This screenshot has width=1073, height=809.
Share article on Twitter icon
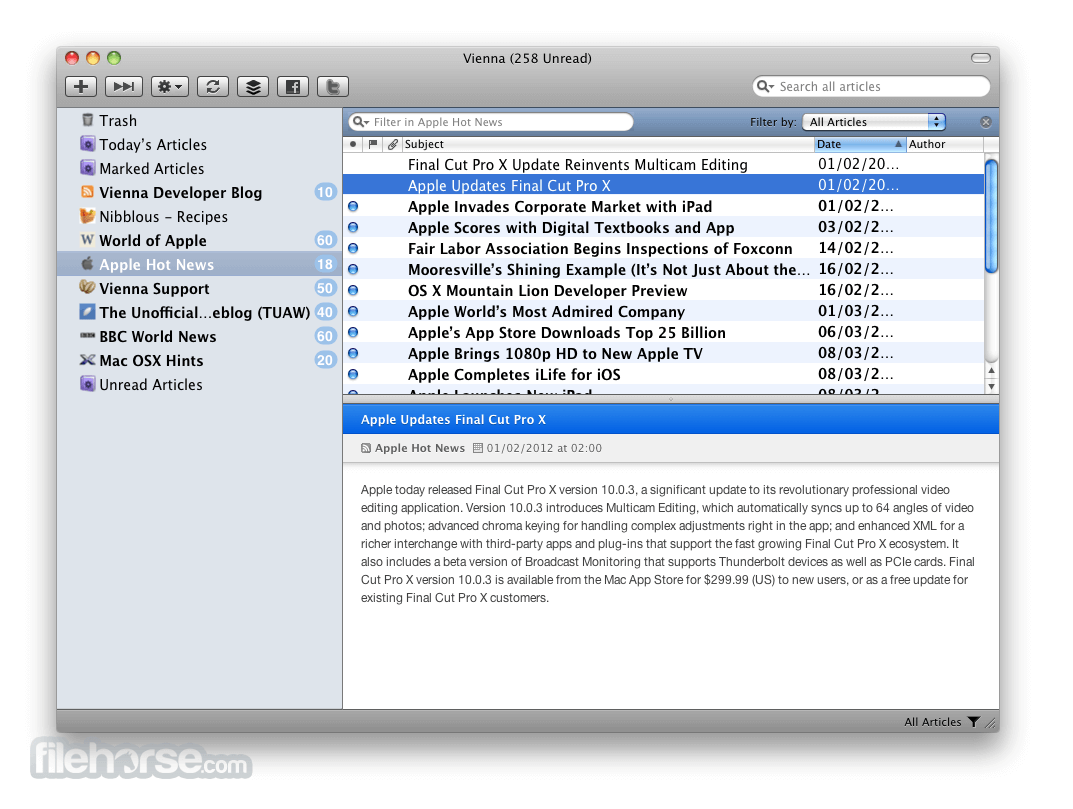[333, 86]
